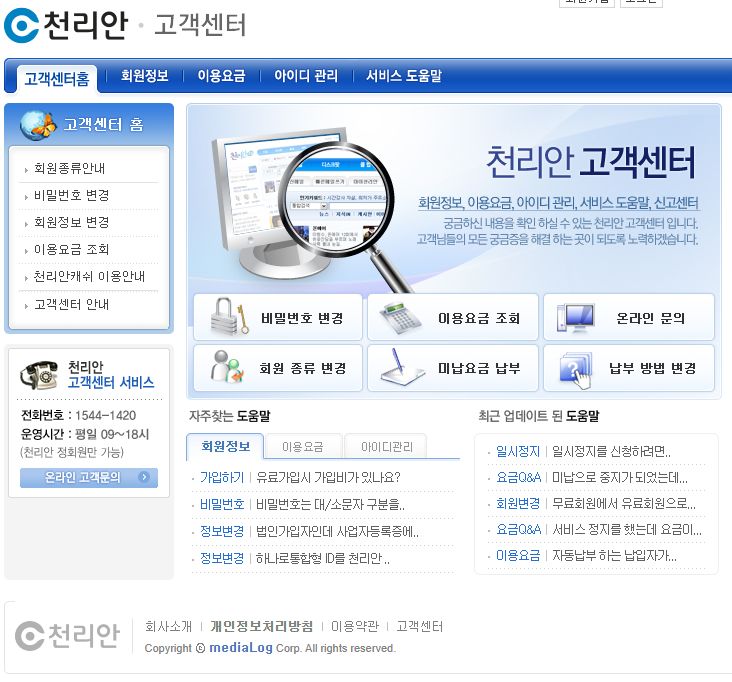Open the 비밀번호 help category link
Viewport: 732px width, 682px height.
coord(222,504)
